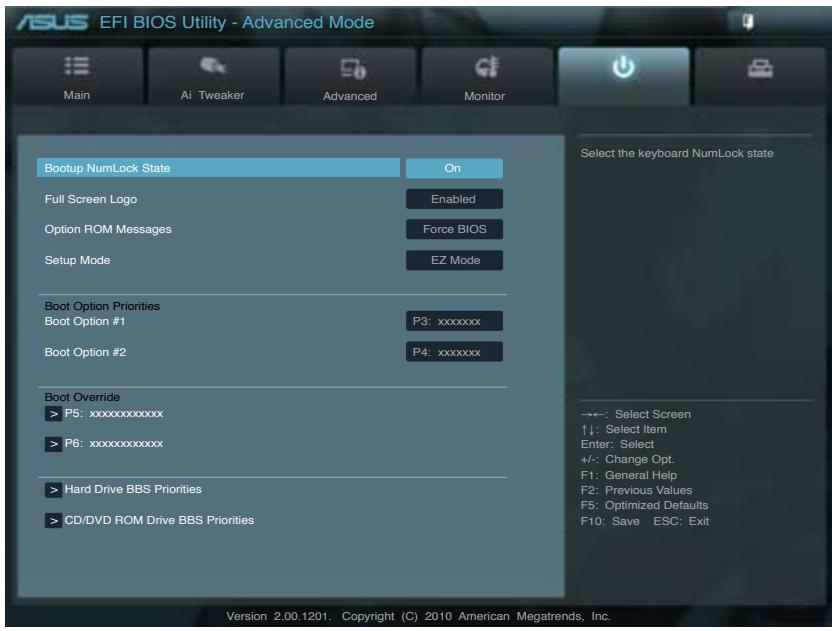Select the Boot Option #1 label
Viewport: 832px width, 631px height.
(x=85, y=321)
